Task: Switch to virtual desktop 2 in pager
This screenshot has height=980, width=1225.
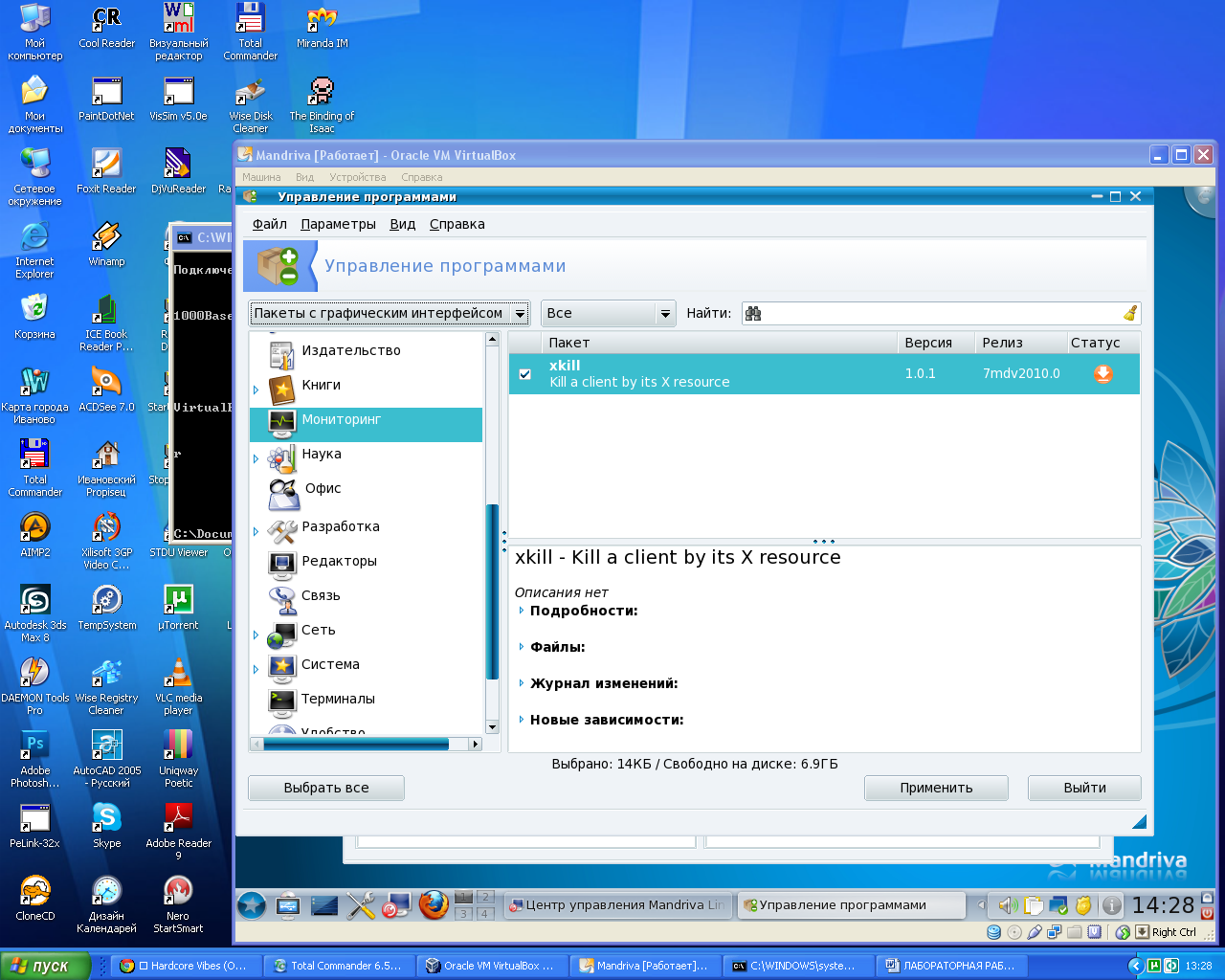Action: click(x=485, y=897)
